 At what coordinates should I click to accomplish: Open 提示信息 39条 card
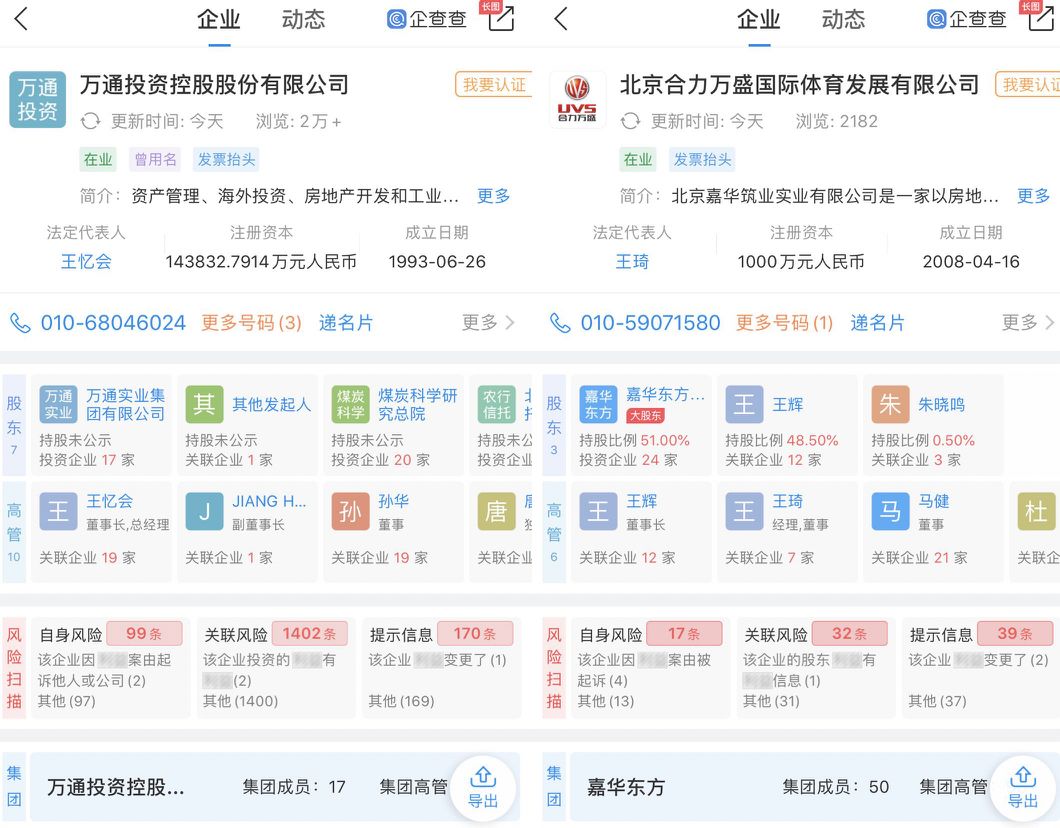tap(981, 667)
